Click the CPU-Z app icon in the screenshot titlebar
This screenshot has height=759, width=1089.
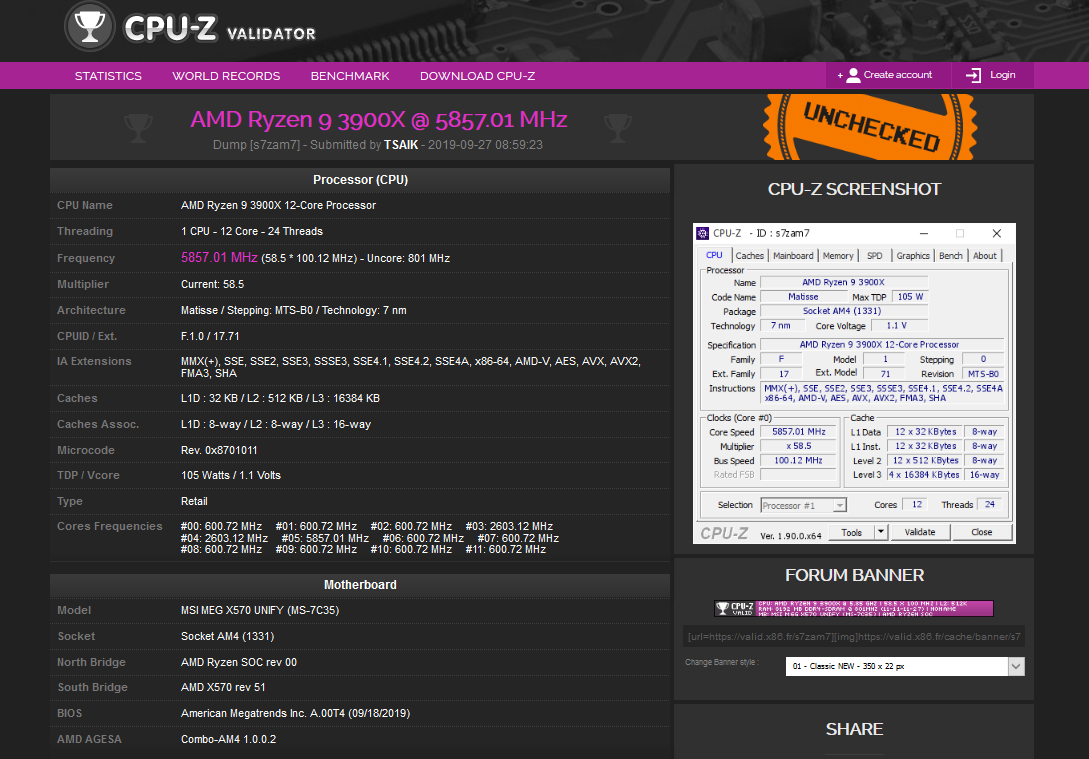tap(701, 232)
